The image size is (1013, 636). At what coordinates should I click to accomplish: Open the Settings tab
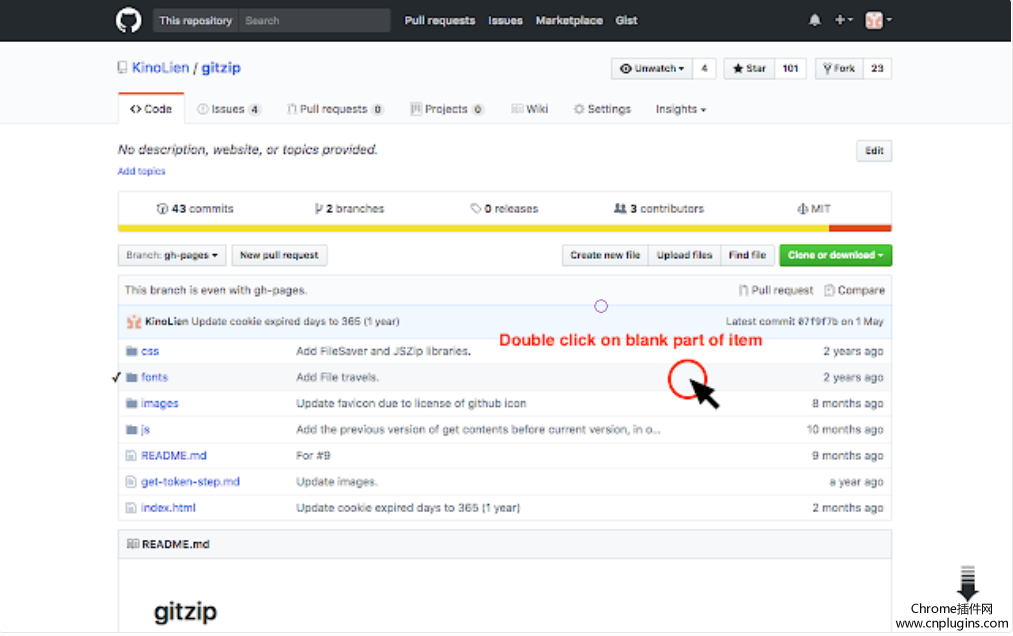[x=602, y=109]
